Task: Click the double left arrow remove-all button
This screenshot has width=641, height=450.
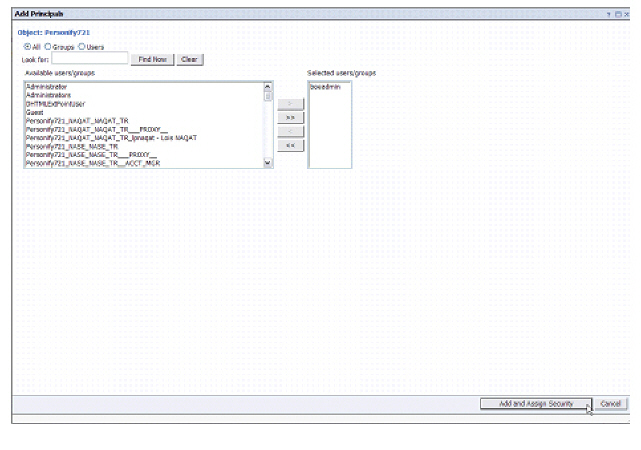Action: 289,145
